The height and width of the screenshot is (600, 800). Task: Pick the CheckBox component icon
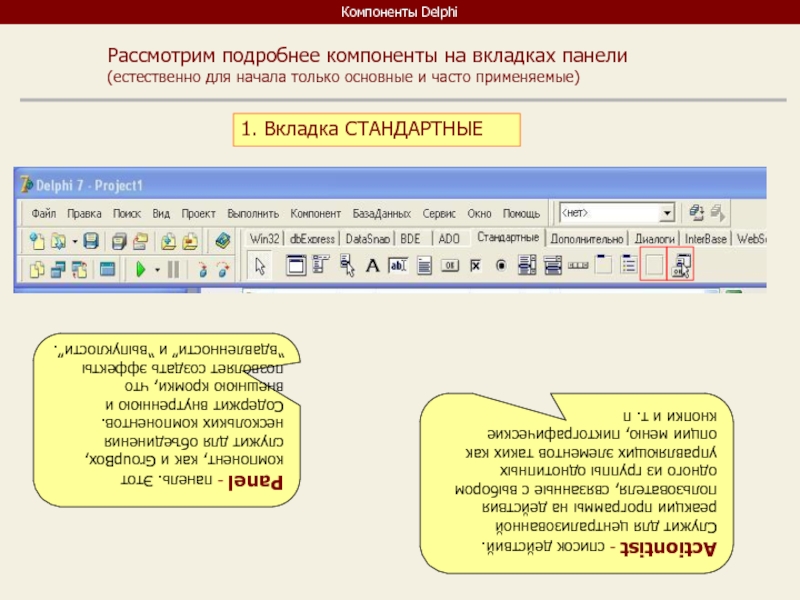pos(476,266)
